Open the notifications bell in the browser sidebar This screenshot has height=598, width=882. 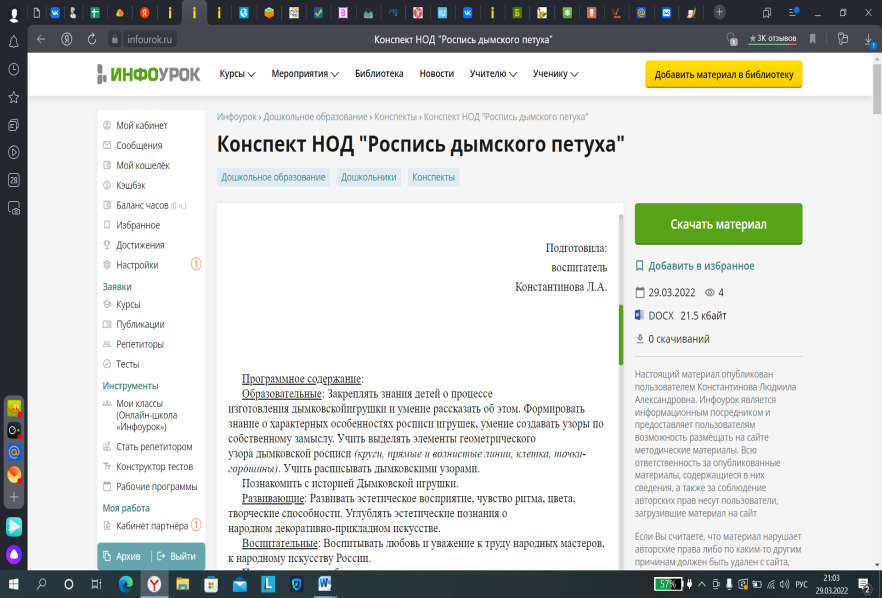(14, 42)
